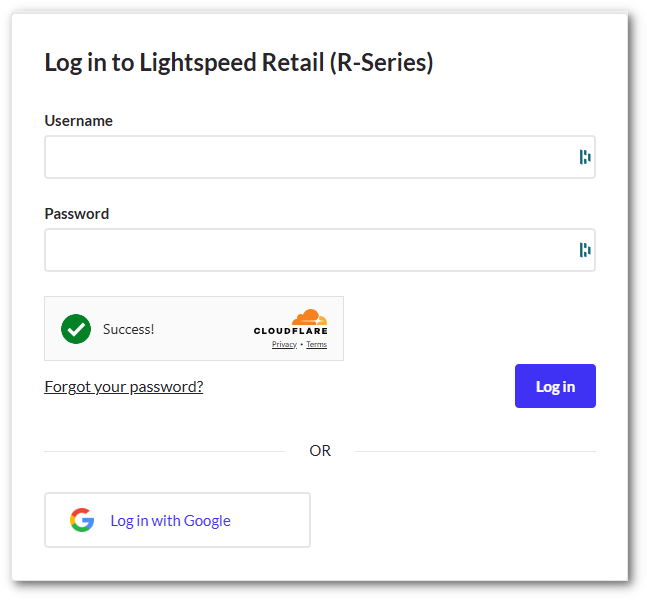Click the CLOUDFLARE wordmark text
This screenshot has height=600, width=647.
290,331
